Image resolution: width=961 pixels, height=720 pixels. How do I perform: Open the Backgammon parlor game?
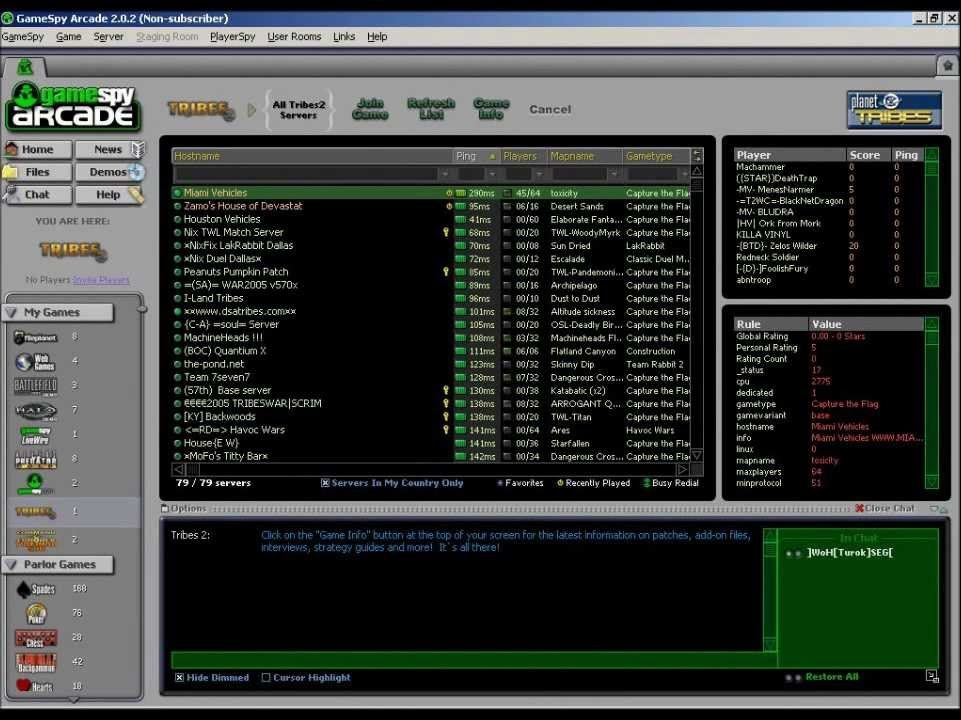[36, 662]
